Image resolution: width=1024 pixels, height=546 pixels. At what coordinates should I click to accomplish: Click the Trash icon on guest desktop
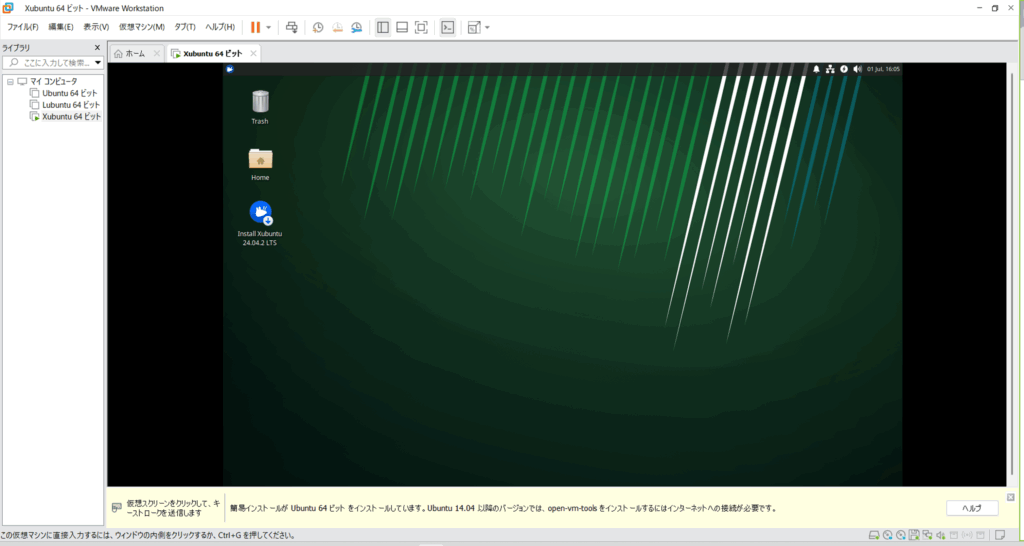260,102
